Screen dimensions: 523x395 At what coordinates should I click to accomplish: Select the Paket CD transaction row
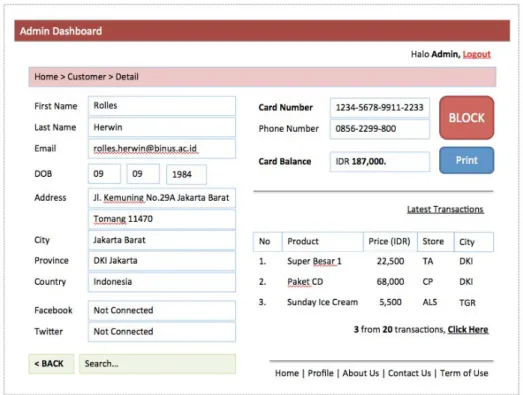point(373,282)
